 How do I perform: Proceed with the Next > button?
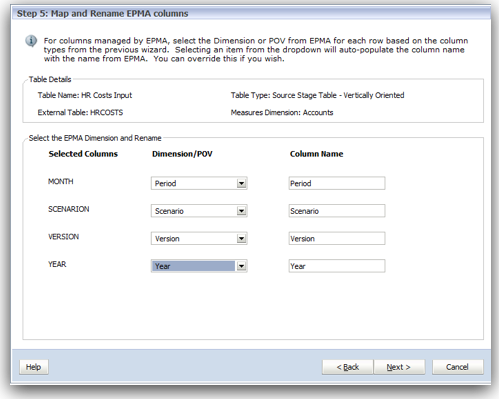[x=399, y=367]
